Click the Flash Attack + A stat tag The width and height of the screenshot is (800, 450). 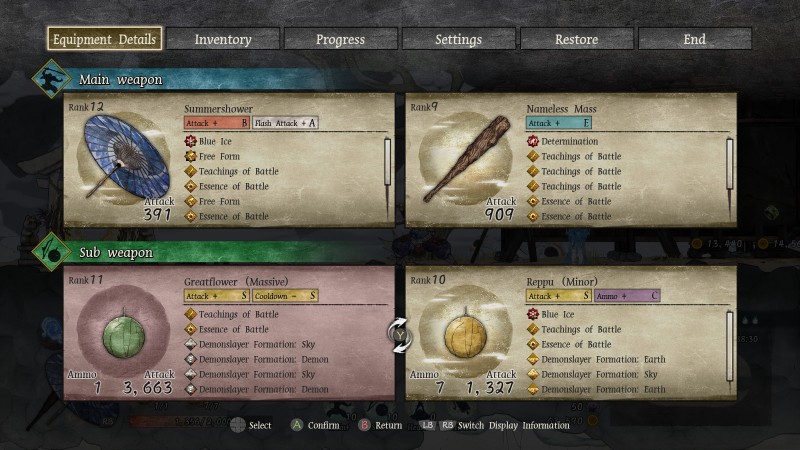pyautogui.click(x=285, y=123)
